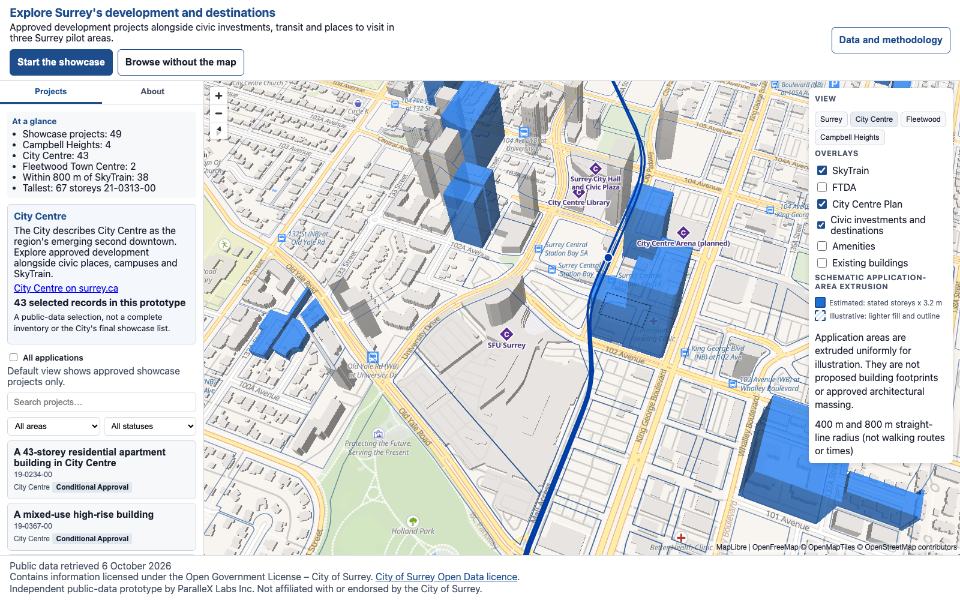Select the Surrey view

(x=831, y=119)
